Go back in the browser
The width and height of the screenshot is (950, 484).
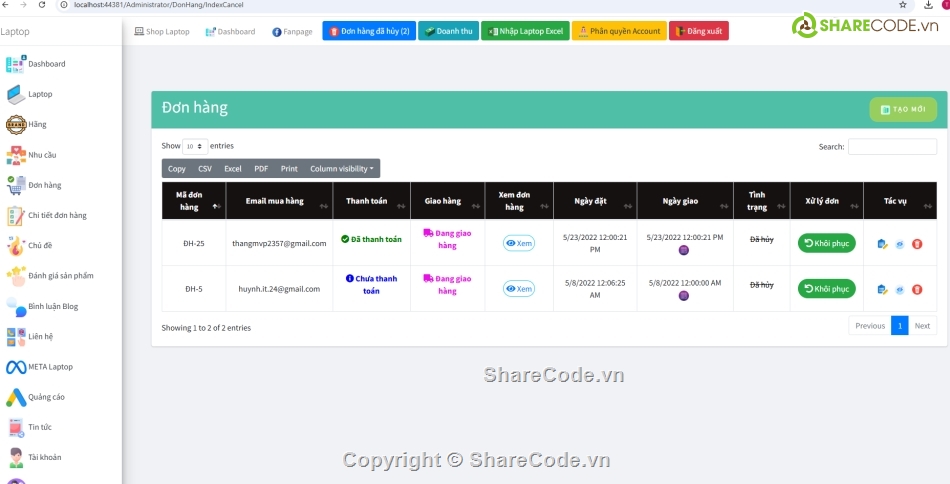(5, 4)
